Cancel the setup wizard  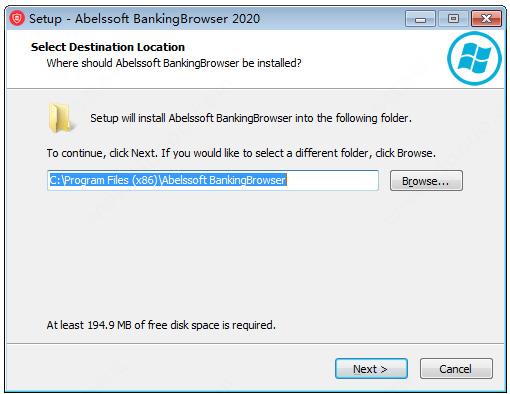click(x=456, y=369)
